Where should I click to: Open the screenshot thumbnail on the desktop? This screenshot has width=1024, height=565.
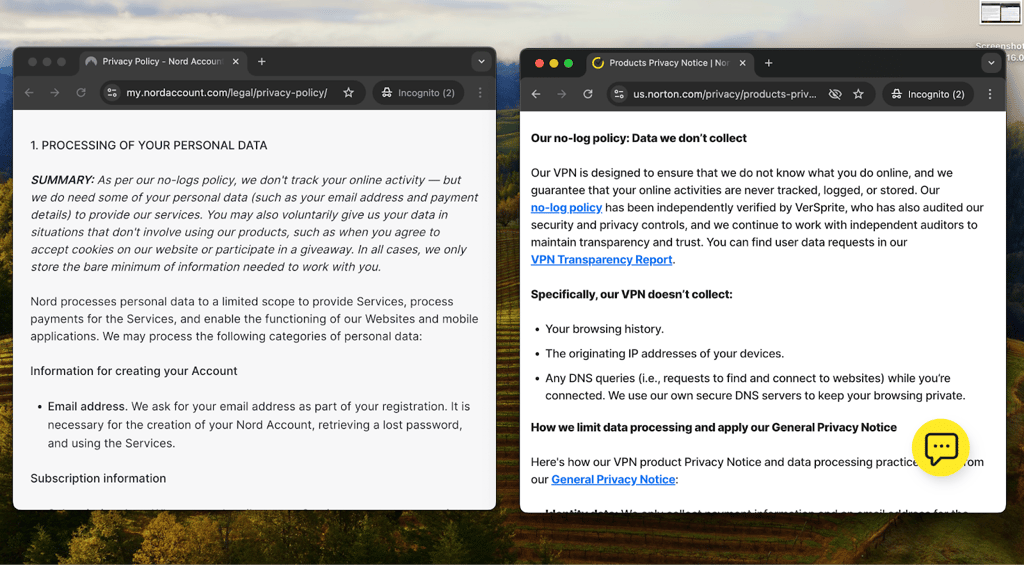pos(1000,13)
